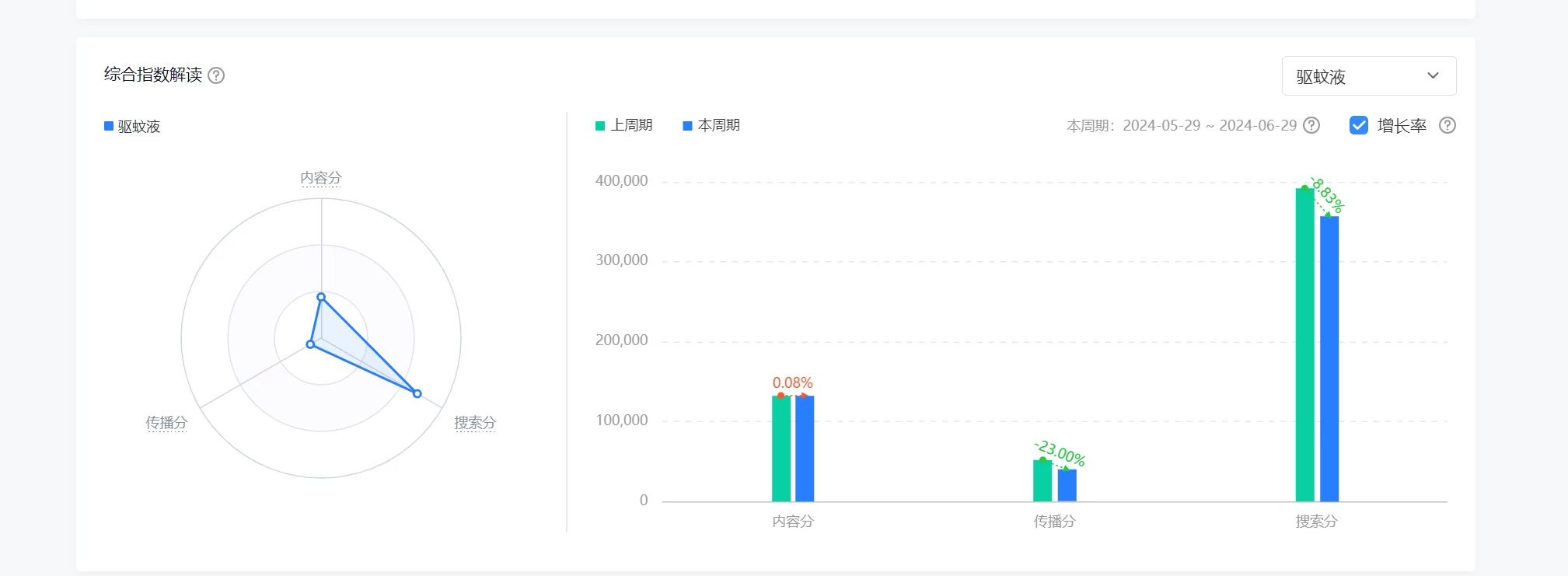Click the 0.08% growth rate label
Image resolution: width=1568 pixels, height=576 pixels.
tap(792, 382)
